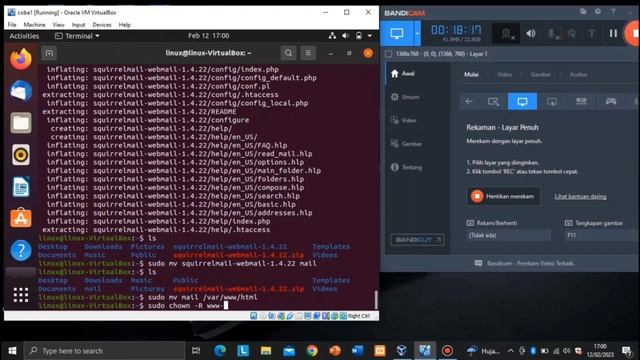640x360 pixels.
Task: Open the Activities overview
Action: click(x=24, y=36)
